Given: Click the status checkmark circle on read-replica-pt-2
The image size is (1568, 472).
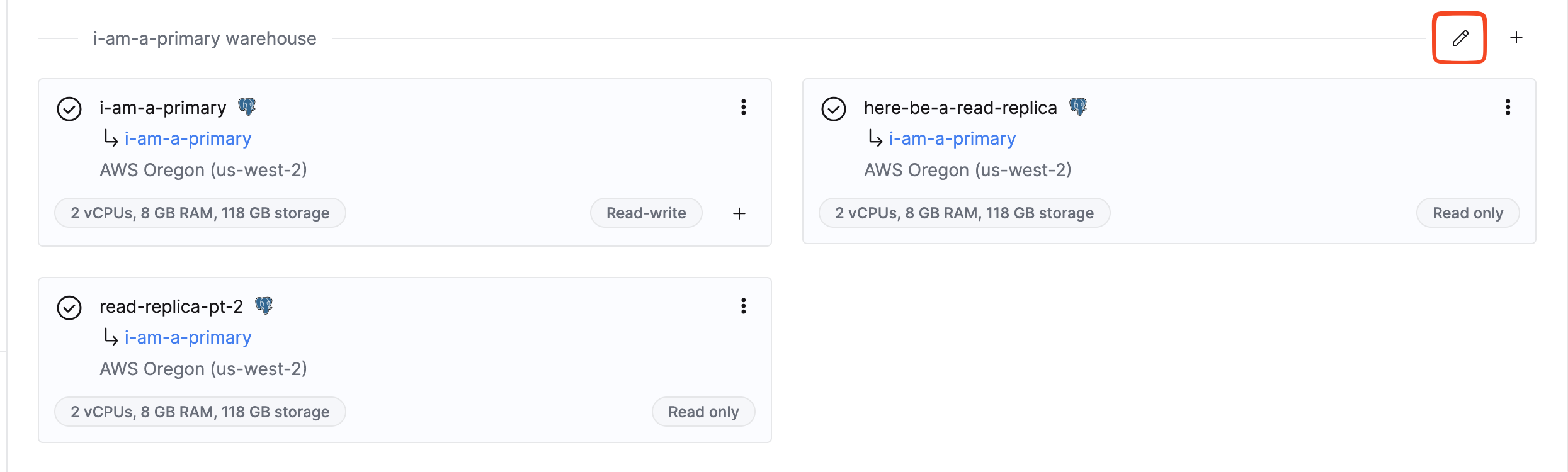Looking at the screenshot, I should [69, 308].
